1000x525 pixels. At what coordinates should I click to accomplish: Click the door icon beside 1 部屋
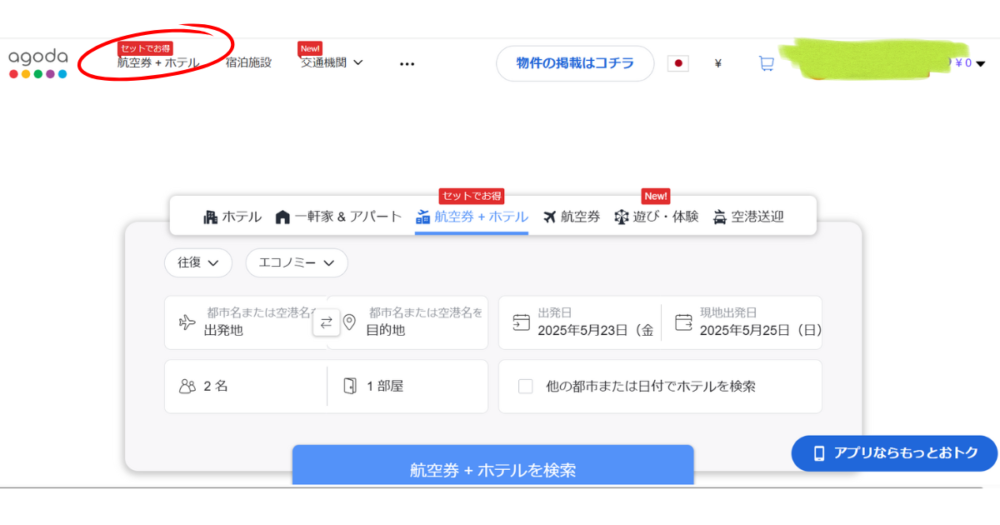349,386
